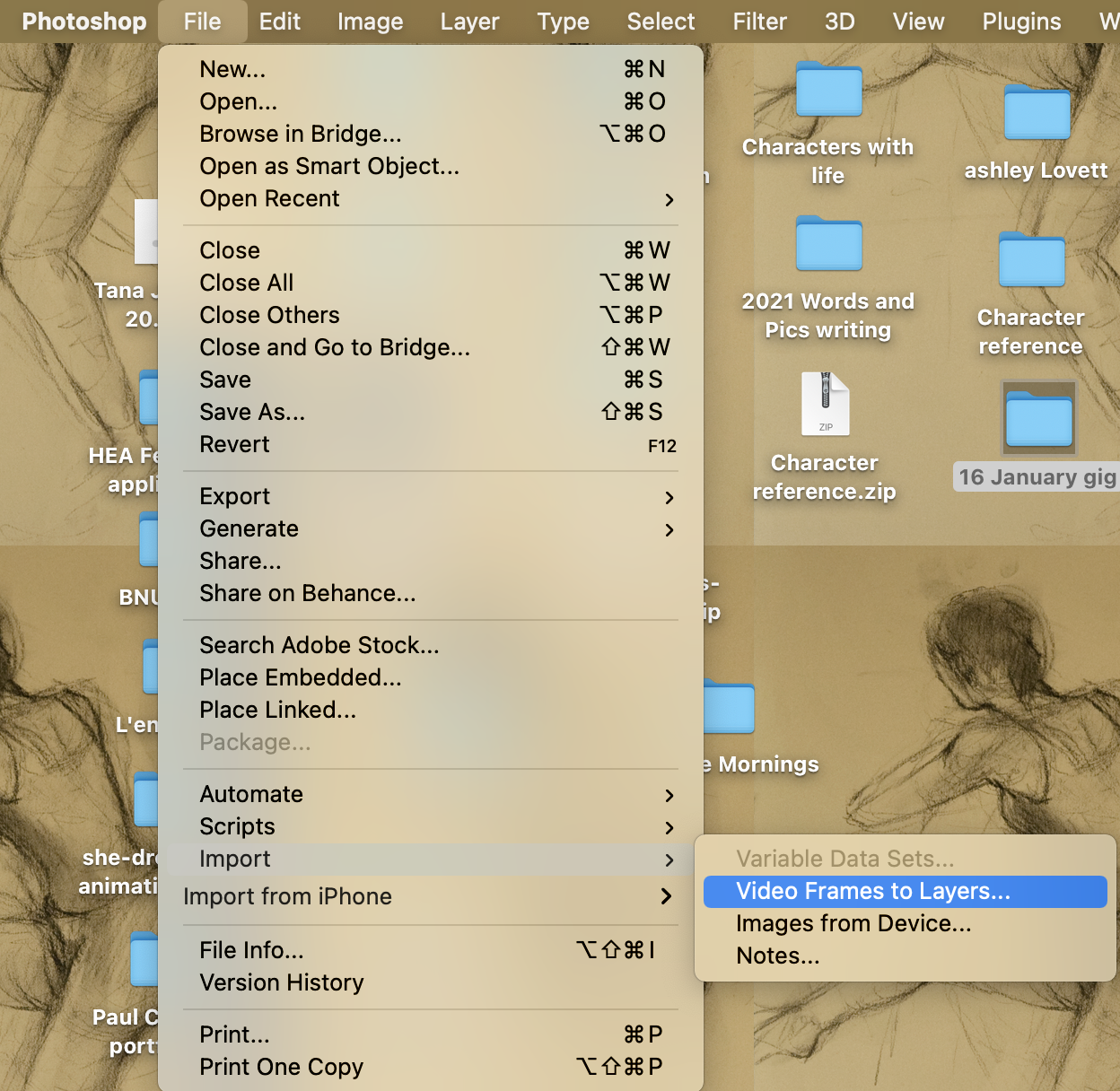1120x1091 pixels.
Task: Choose Close Others
Action: [431, 315]
